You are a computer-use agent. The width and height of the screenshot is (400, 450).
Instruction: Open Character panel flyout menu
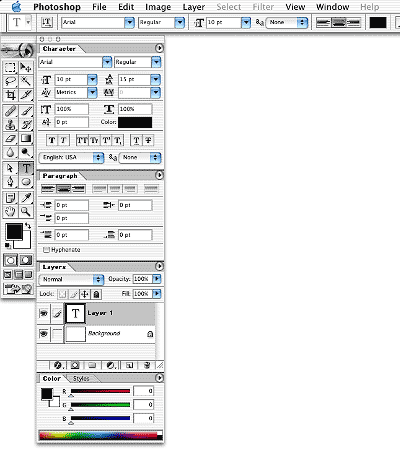click(x=159, y=48)
